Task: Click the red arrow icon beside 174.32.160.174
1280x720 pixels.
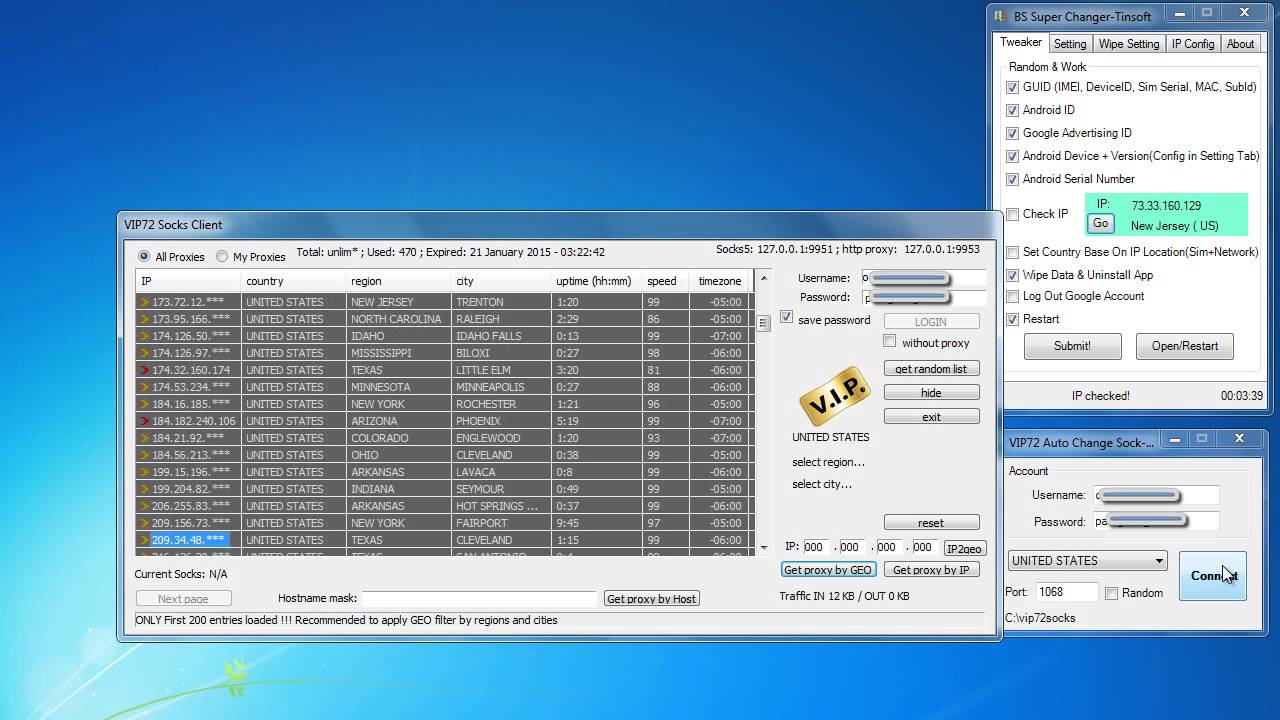Action: (x=145, y=370)
